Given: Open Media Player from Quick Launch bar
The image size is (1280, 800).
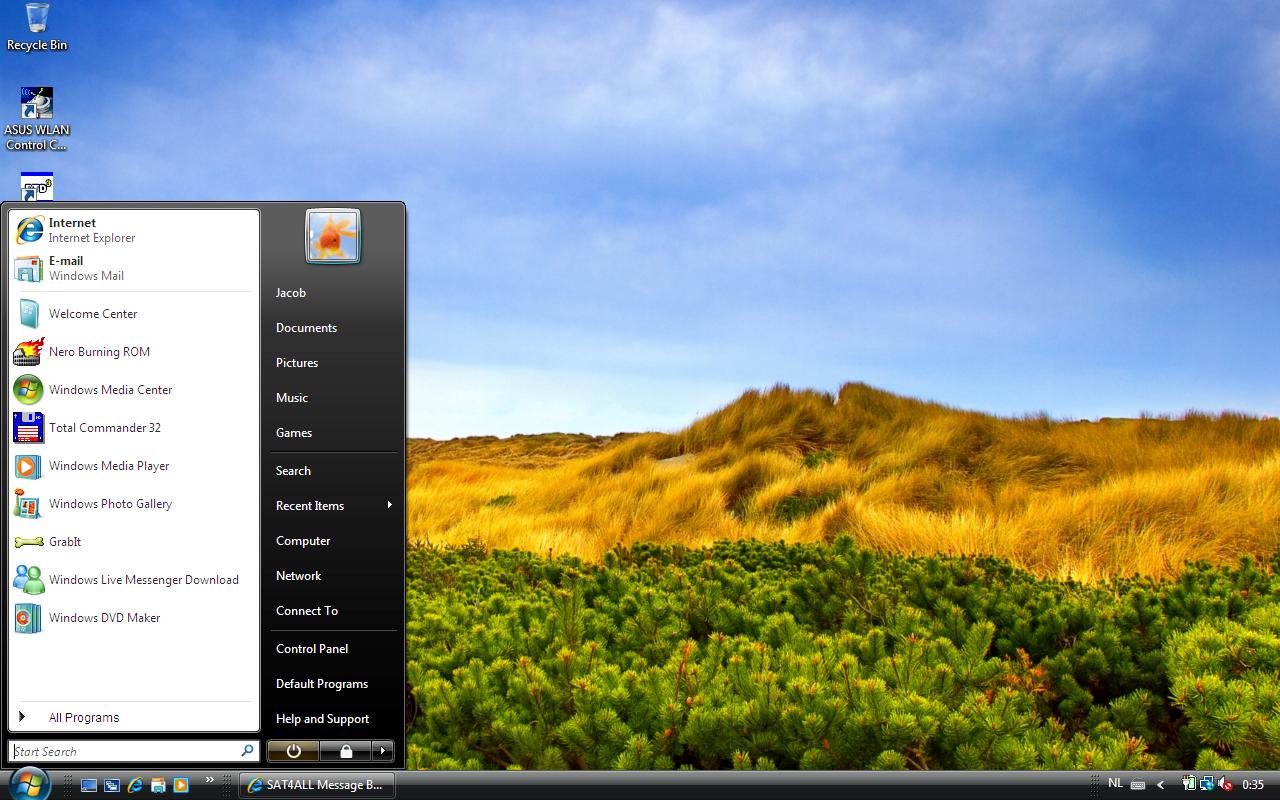Looking at the screenshot, I should click(x=181, y=785).
